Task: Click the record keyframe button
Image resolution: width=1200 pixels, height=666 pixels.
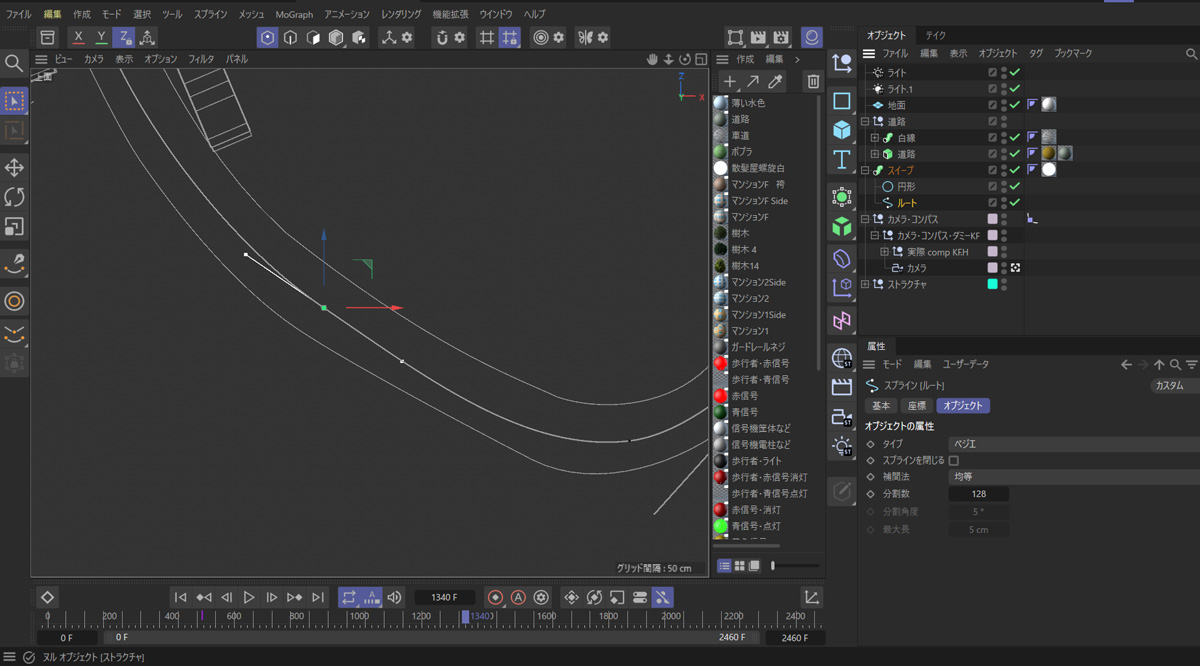Action: coord(495,597)
